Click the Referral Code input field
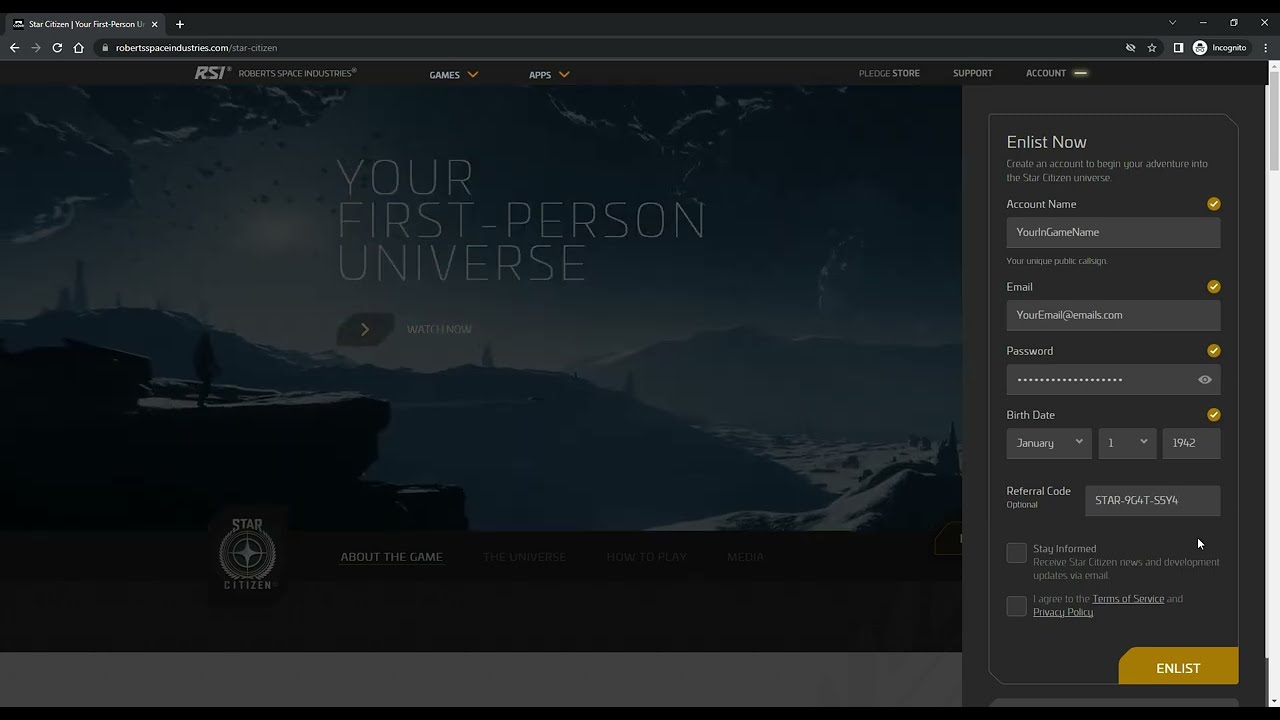The image size is (1280, 720). pyautogui.click(x=1152, y=500)
